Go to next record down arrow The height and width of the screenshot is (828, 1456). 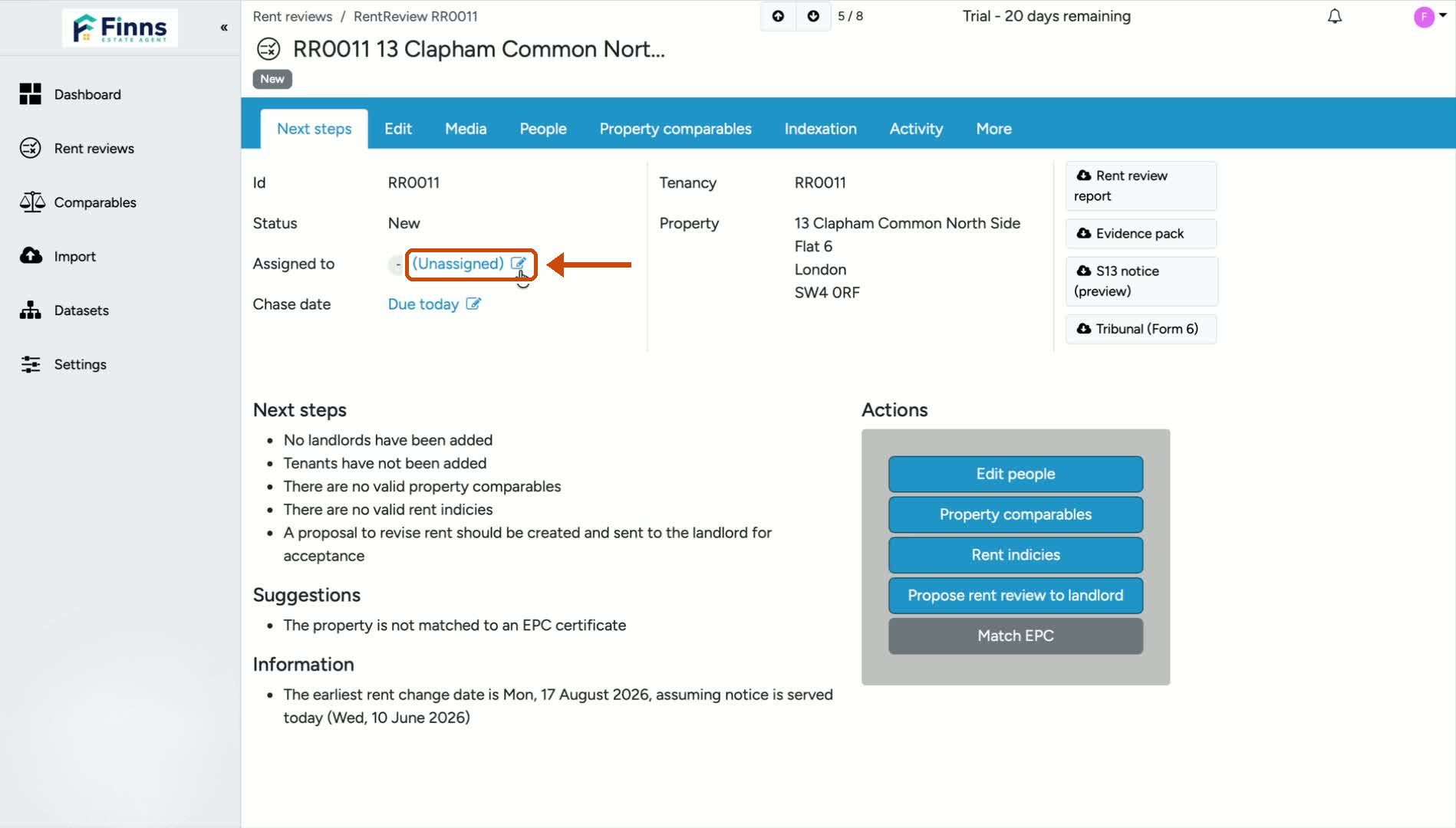[813, 16]
